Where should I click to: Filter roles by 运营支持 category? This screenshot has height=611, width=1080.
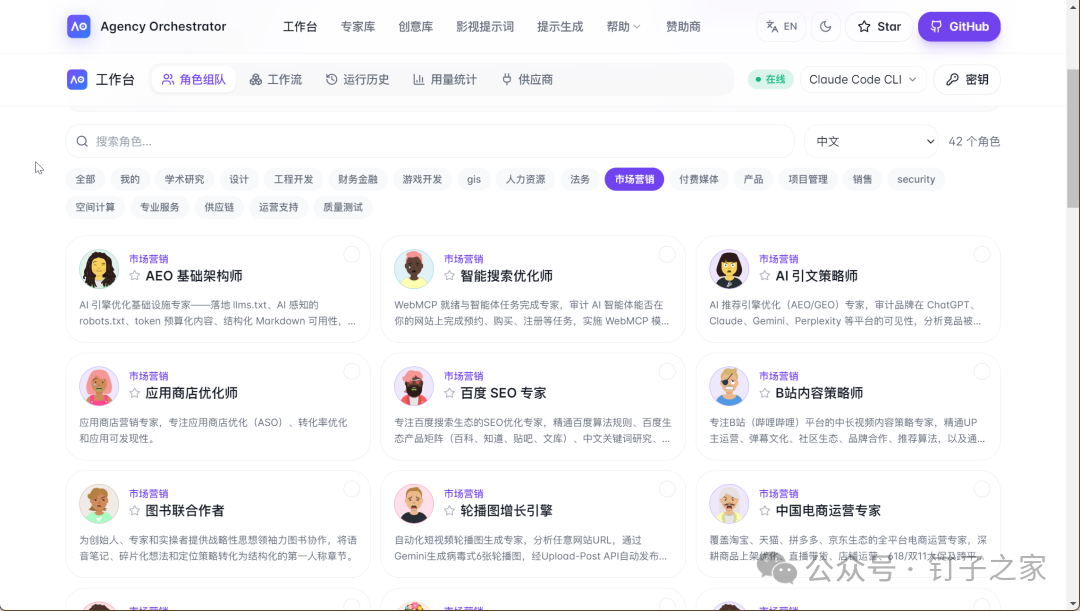point(278,207)
